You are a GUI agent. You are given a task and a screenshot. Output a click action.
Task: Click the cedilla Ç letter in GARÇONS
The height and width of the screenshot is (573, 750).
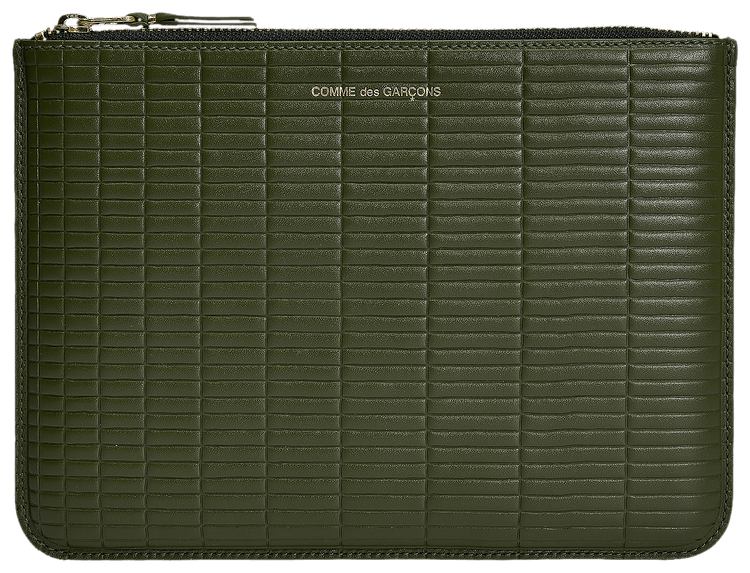[410, 92]
